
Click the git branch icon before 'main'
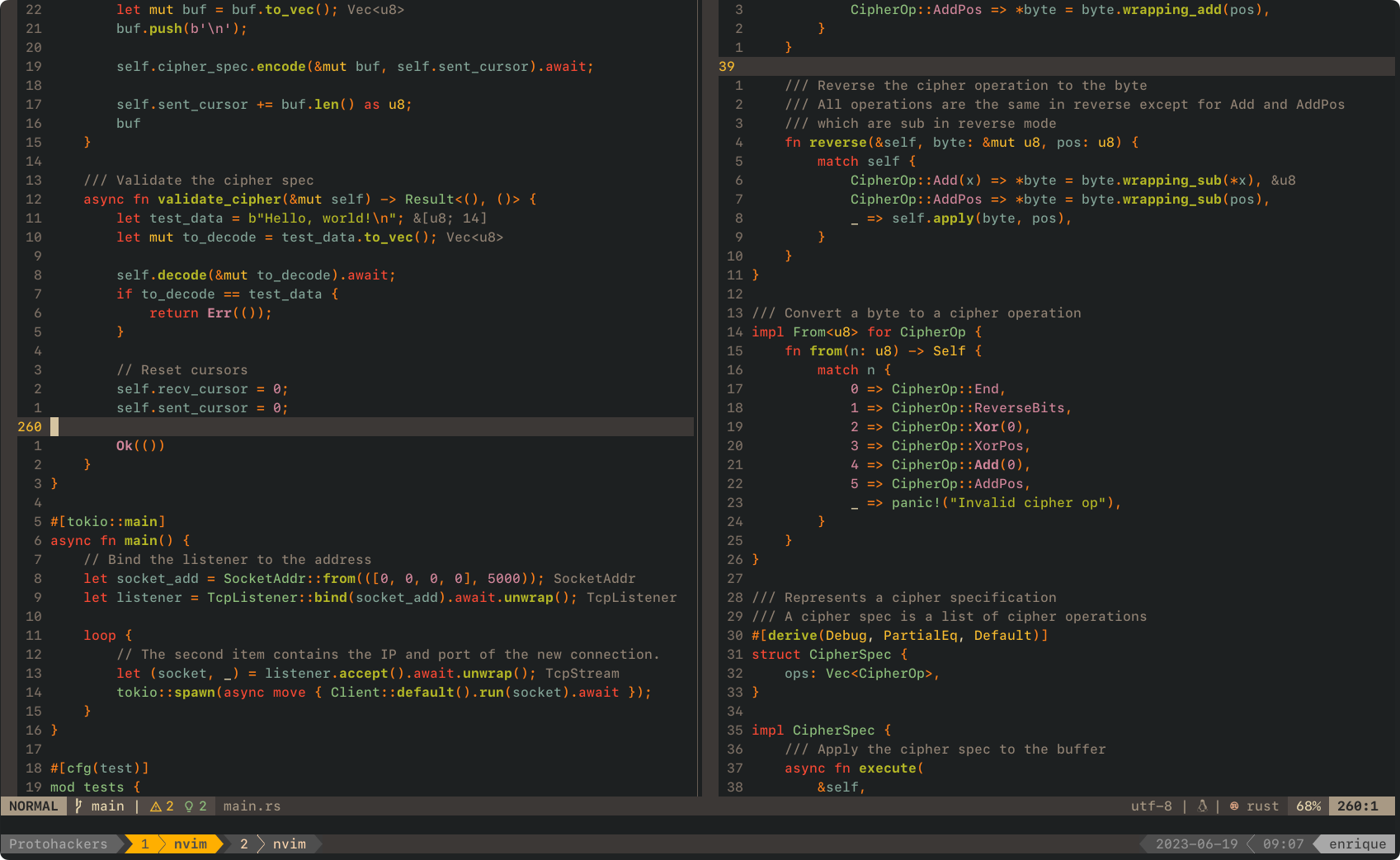click(x=78, y=806)
